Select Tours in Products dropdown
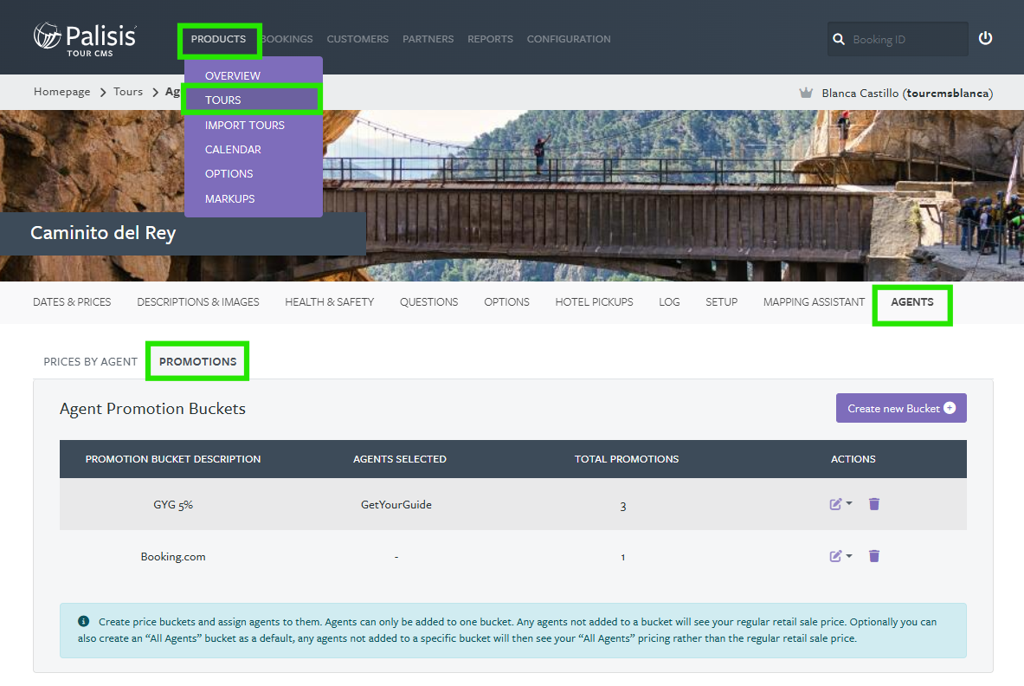The height and width of the screenshot is (686, 1024). (x=223, y=100)
